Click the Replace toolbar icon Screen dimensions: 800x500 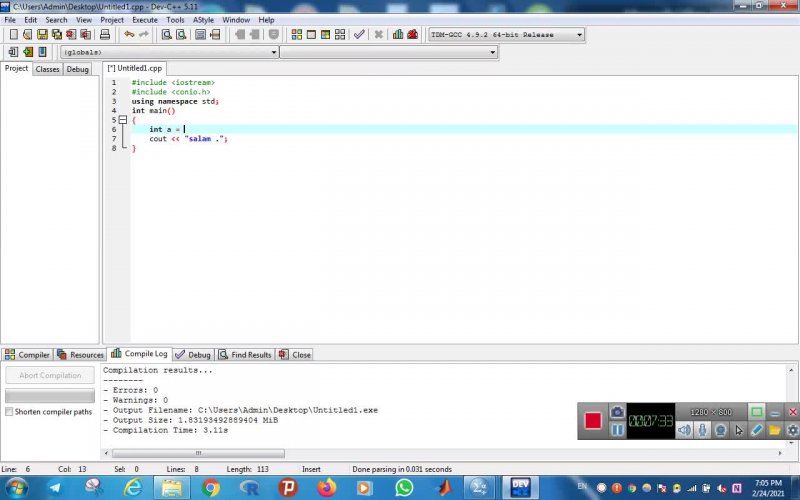click(181, 35)
